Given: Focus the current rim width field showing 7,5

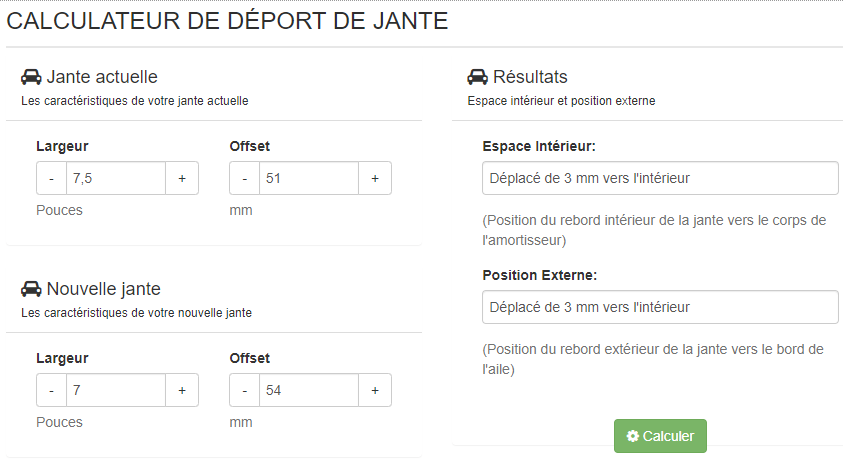Looking at the screenshot, I should click(x=116, y=178).
